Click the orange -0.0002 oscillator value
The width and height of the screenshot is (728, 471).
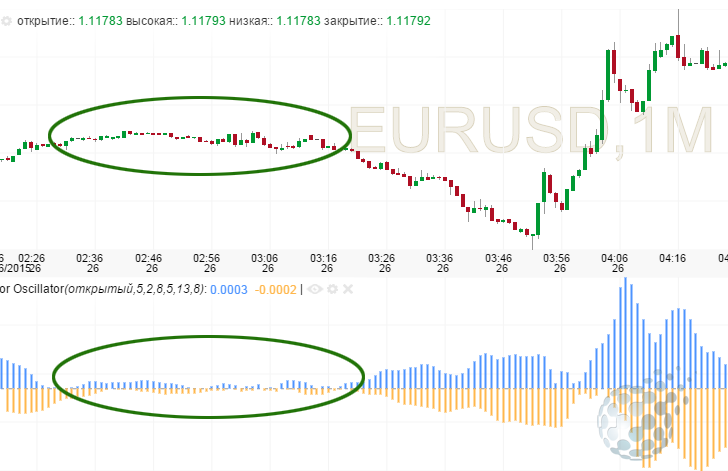(x=274, y=290)
